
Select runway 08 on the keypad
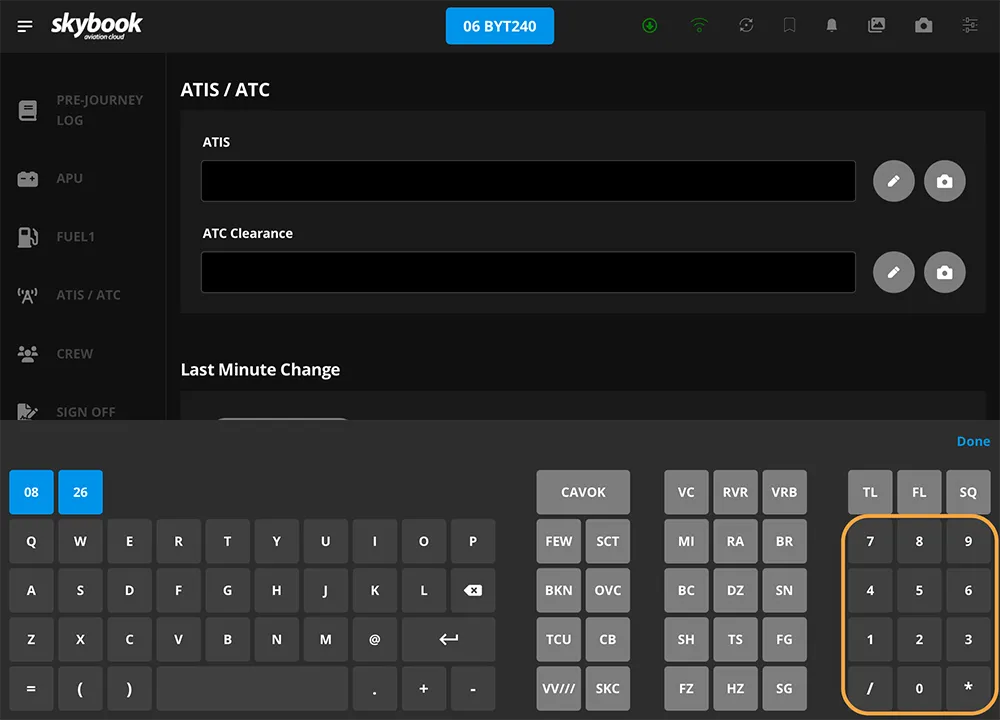coord(31,492)
